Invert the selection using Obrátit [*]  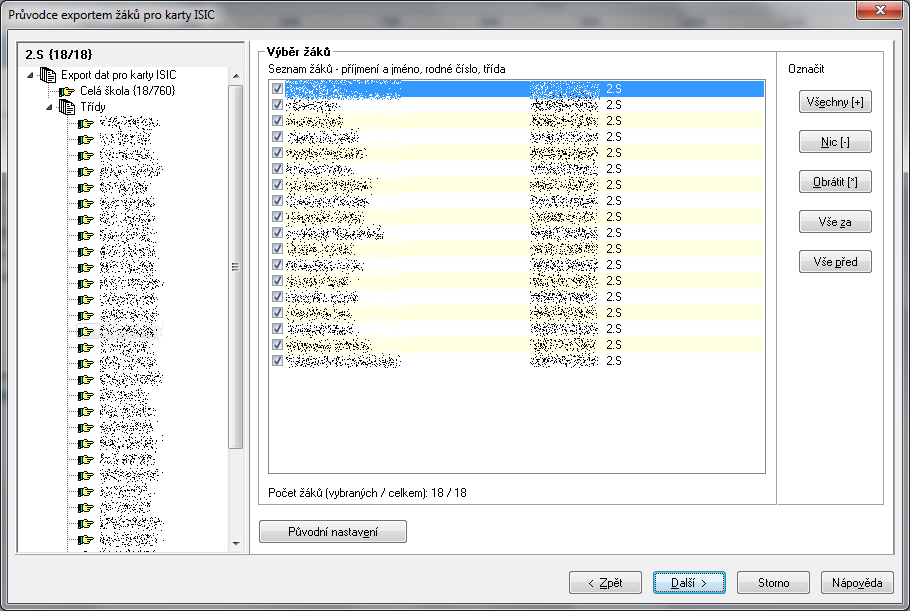835,182
